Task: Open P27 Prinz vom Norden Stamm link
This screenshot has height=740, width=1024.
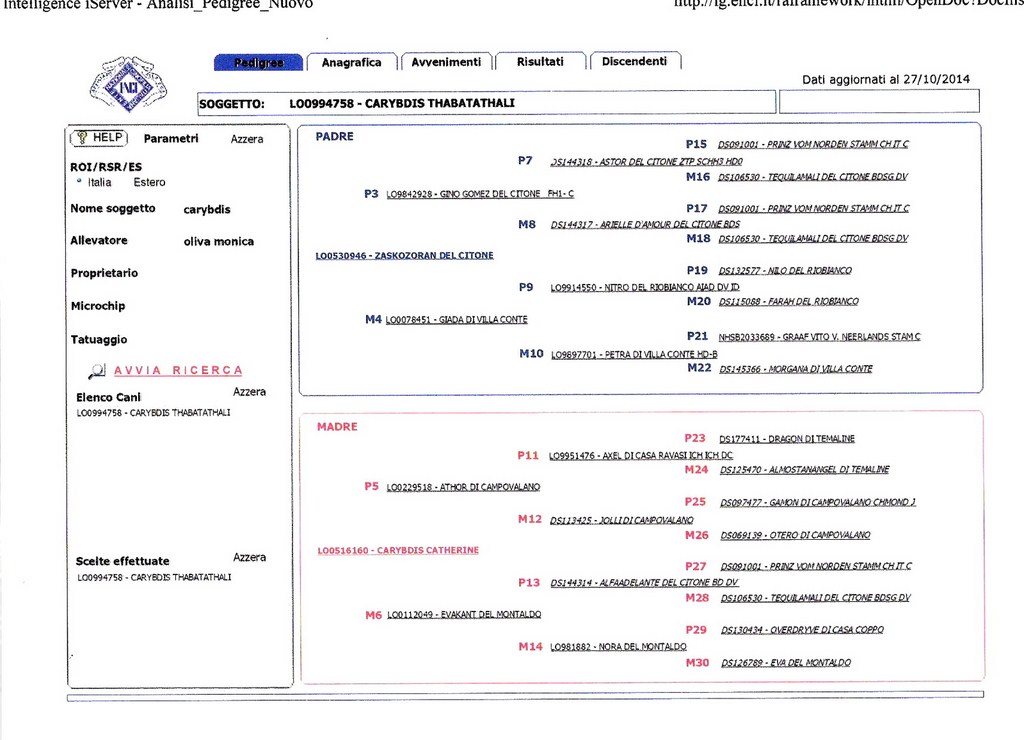Action: 816,566
